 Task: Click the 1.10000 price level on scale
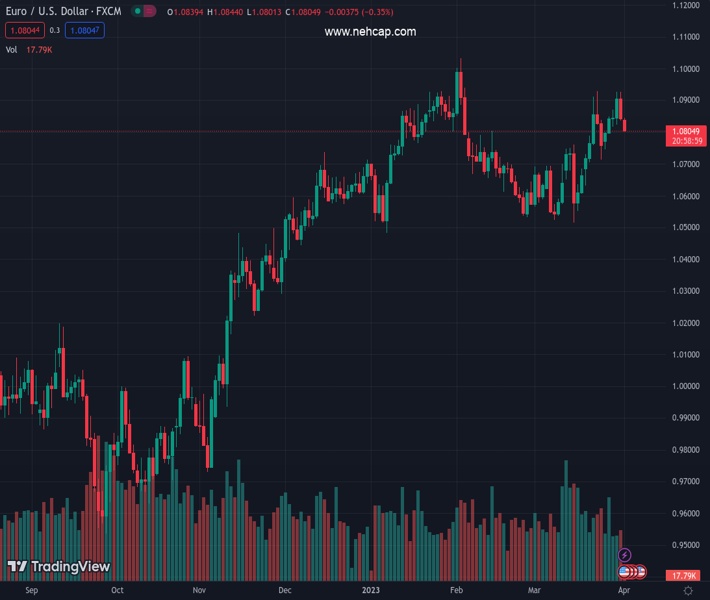685,69
